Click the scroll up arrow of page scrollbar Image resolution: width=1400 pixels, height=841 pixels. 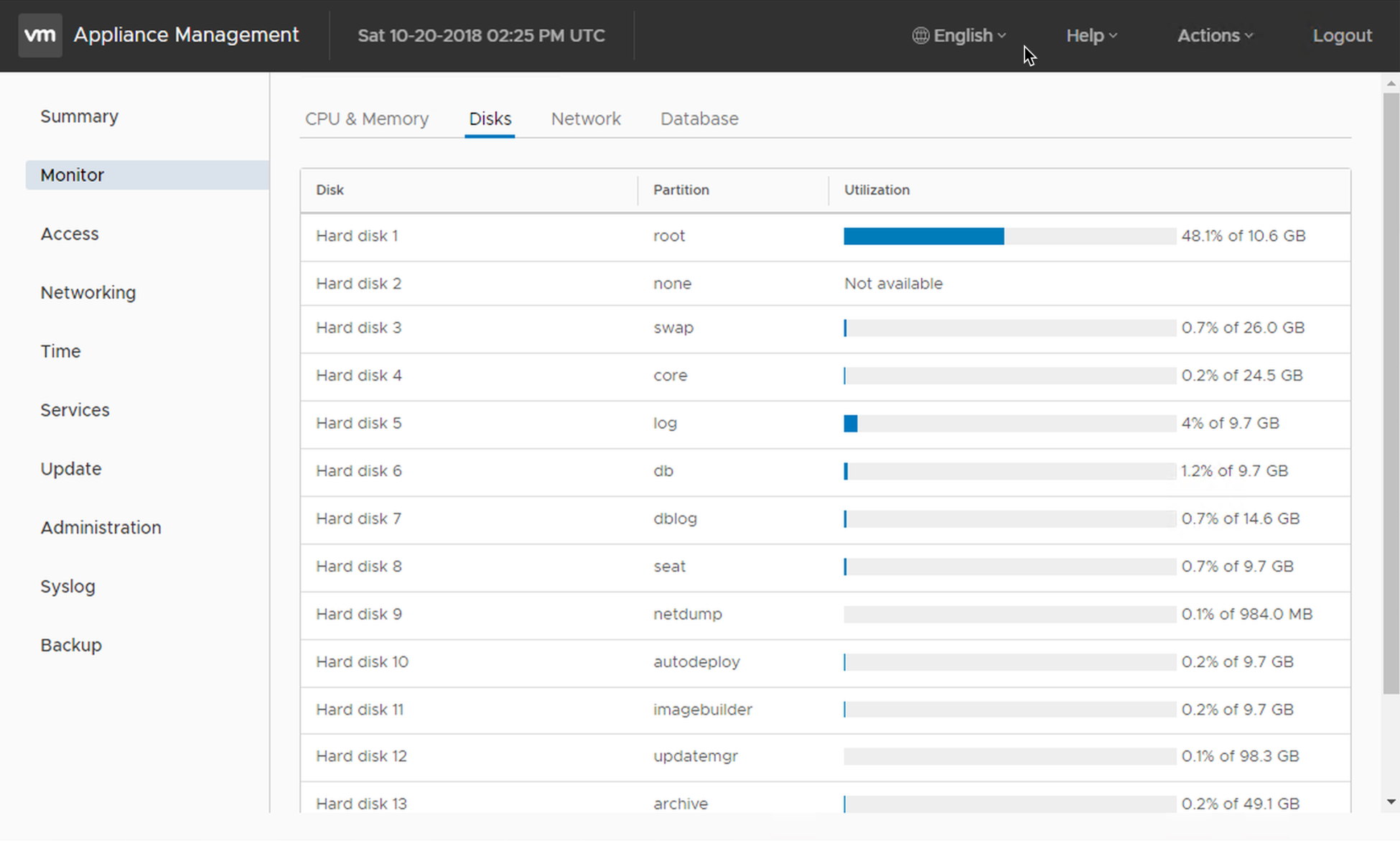(1391, 83)
